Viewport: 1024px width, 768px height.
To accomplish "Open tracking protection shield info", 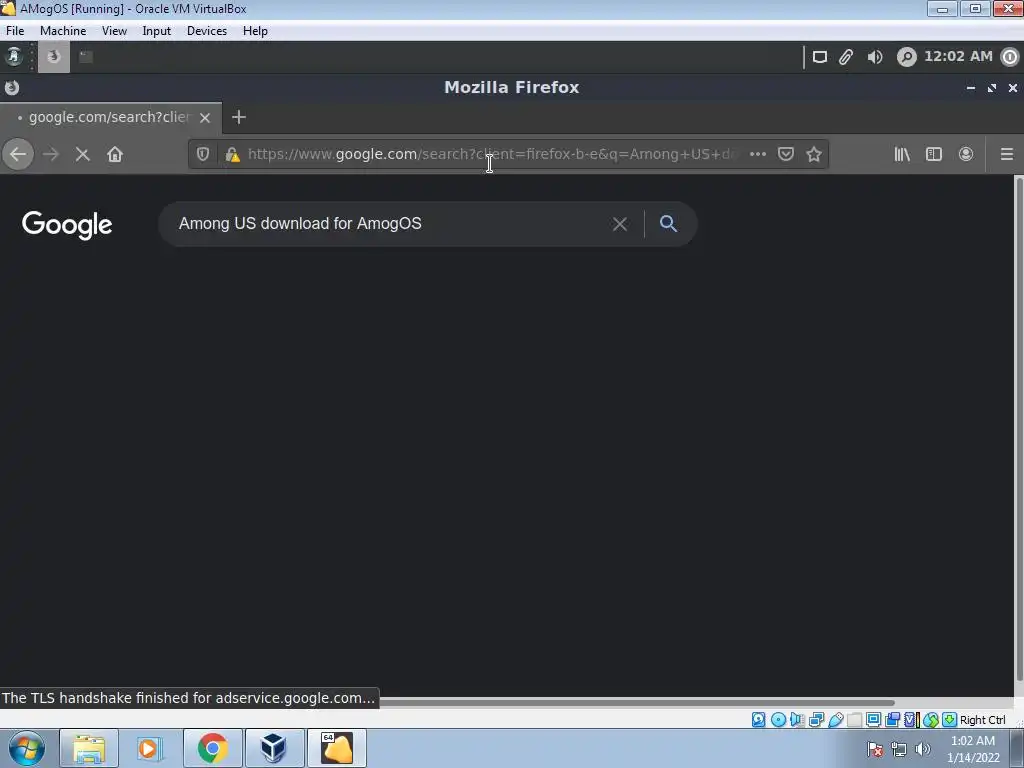I will tap(203, 154).
